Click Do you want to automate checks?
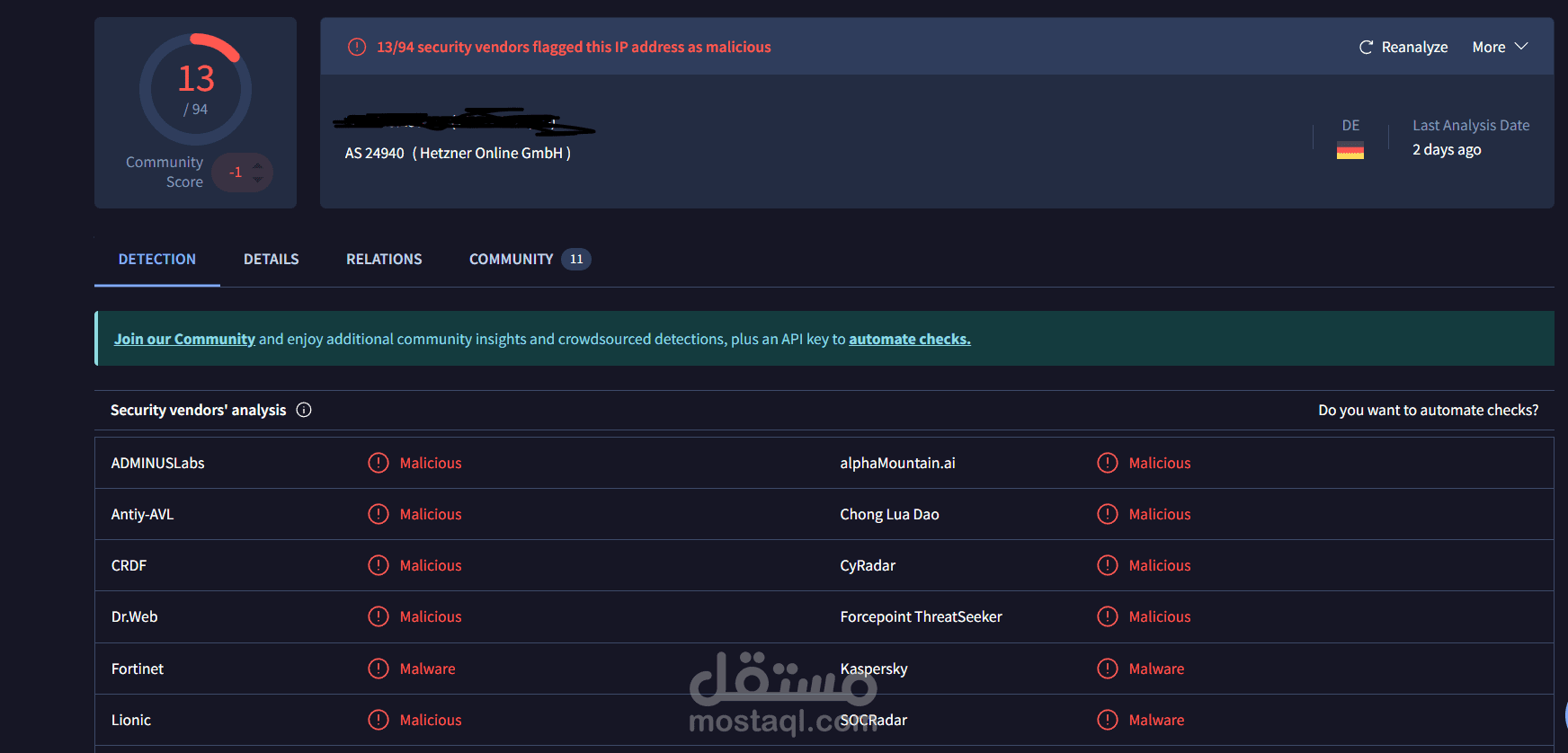 (1428, 410)
